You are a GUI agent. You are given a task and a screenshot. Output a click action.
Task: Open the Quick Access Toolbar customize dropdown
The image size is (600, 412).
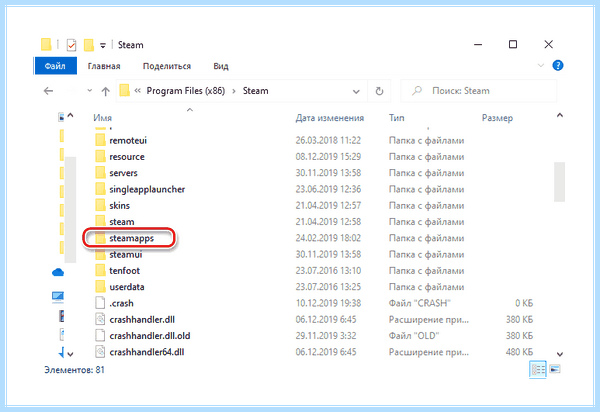pyautogui.click(x=103, y=46)
